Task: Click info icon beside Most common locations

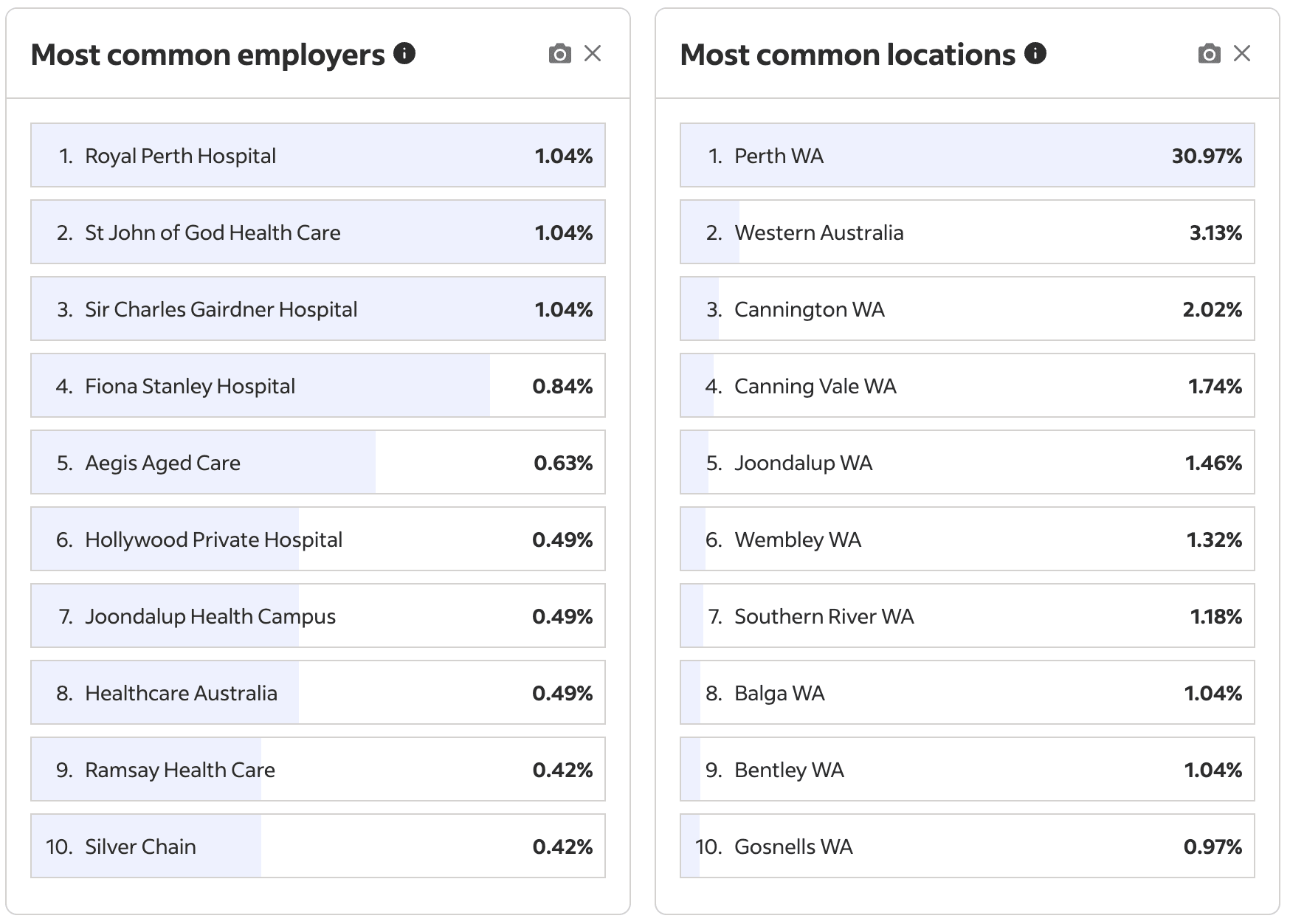Action: pyautogui.click(x=1035, y=53)
